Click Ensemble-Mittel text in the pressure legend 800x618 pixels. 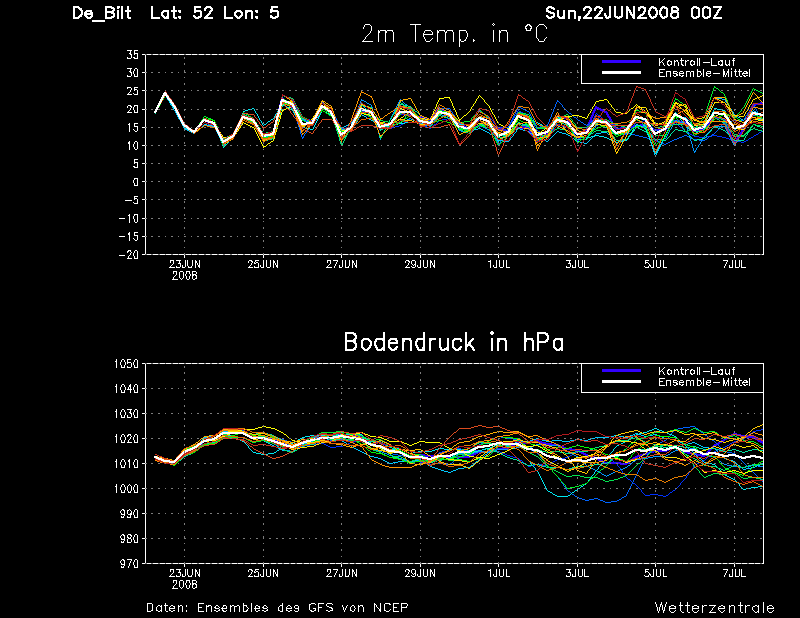pos(703,383)
